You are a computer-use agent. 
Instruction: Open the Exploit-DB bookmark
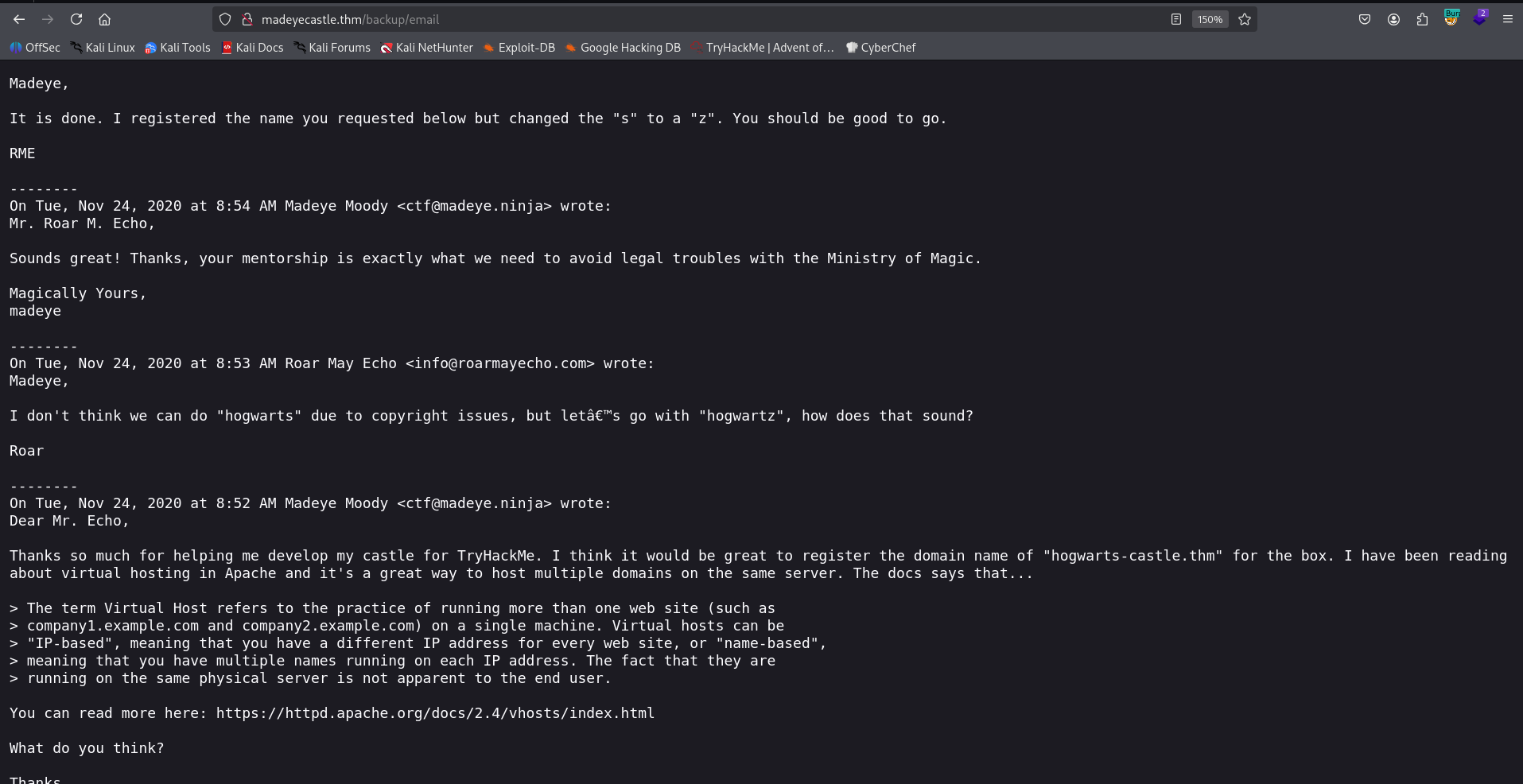[519, 48]
